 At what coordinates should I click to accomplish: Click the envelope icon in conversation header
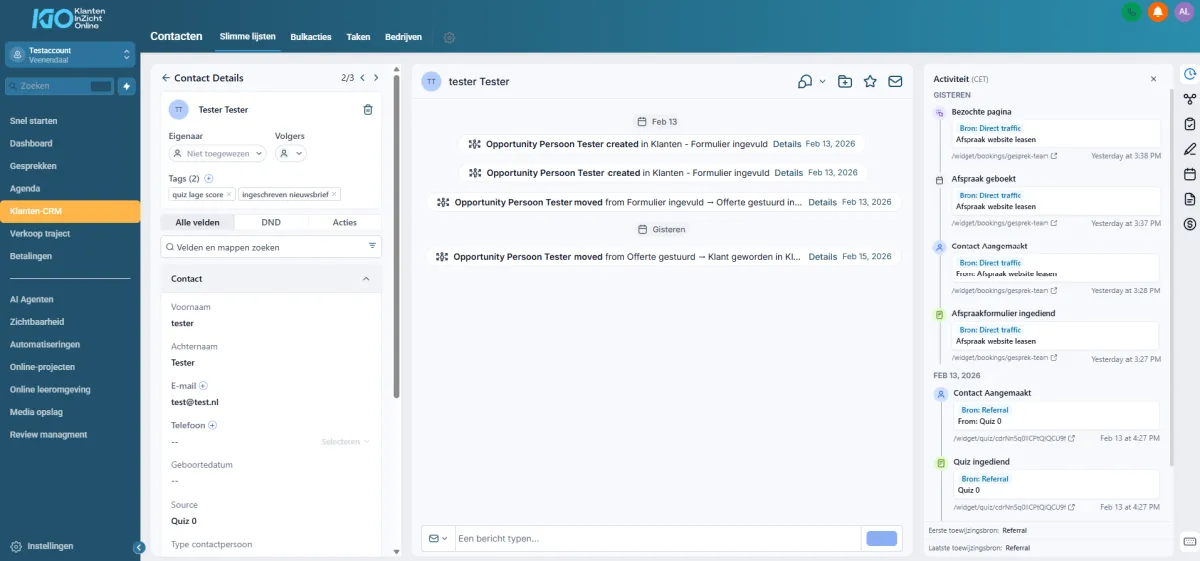pos(895,81)
